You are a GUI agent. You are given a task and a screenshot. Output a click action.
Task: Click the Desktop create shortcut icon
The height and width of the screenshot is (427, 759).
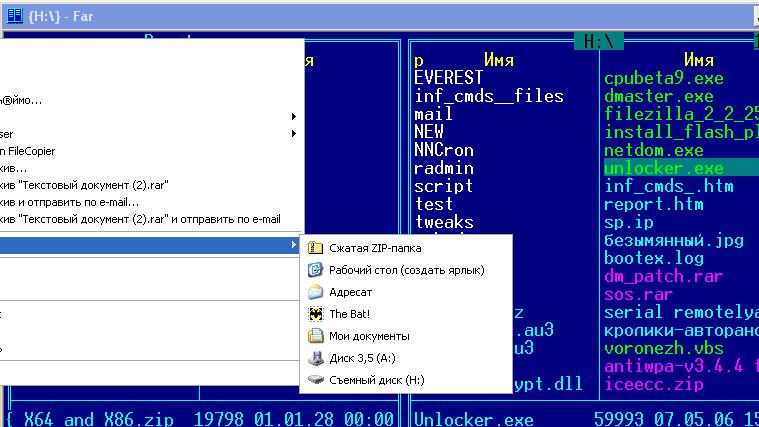[x=315, y=270]
